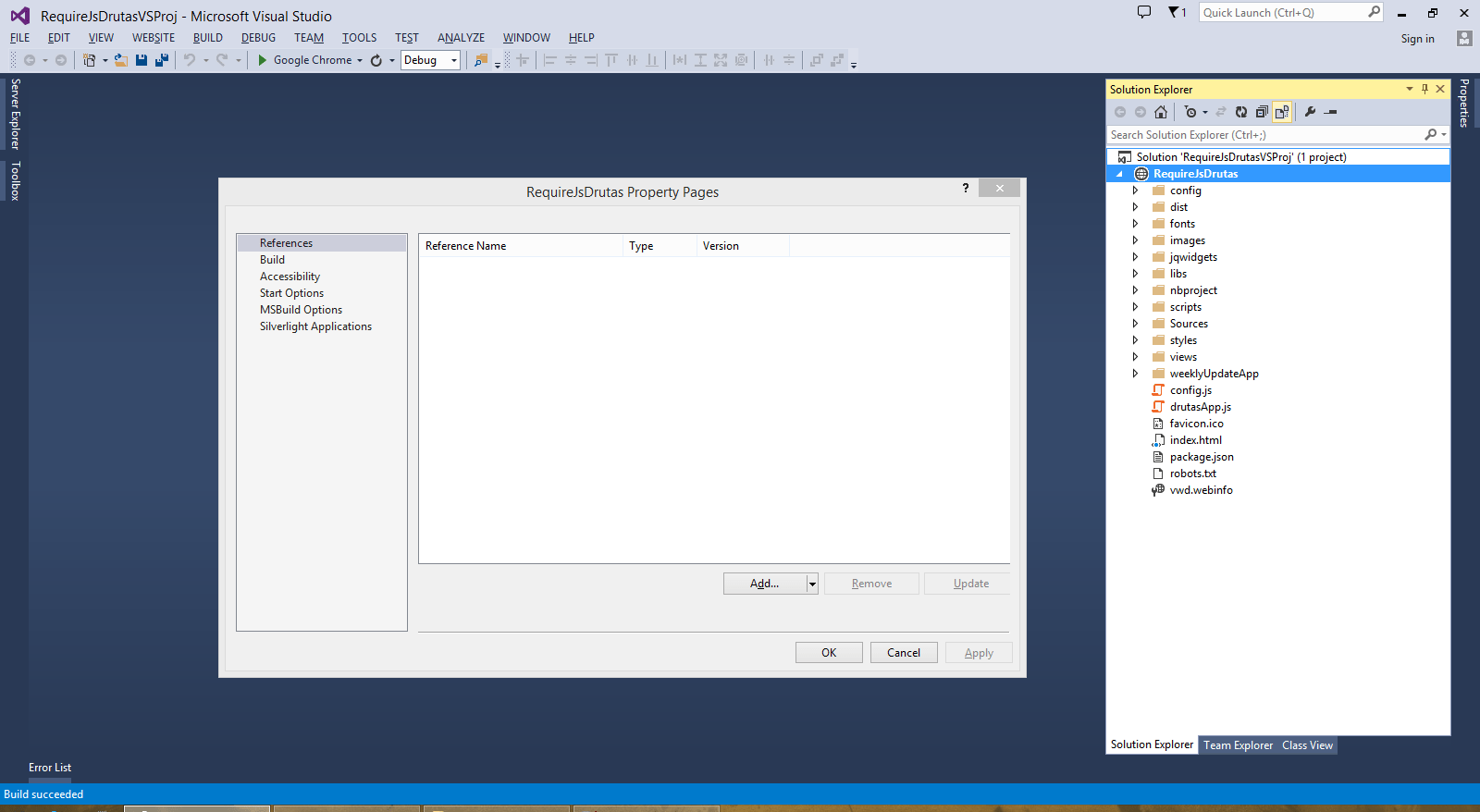
Task: Click account avatar icon near Sign in
Action: pos(1464,38)
